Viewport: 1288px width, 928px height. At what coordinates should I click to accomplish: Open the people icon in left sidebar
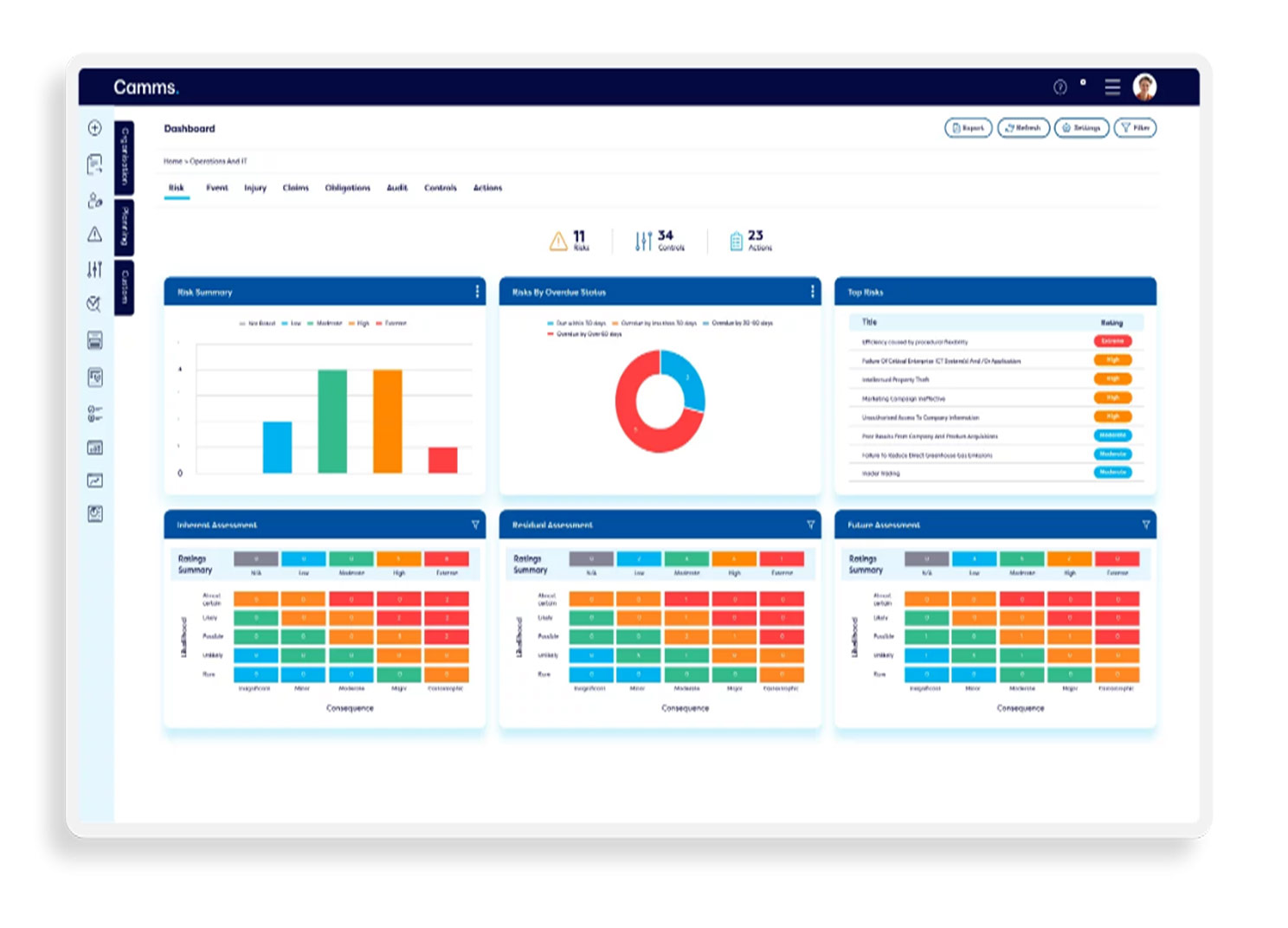pyautogui.click(x=95, y=200)
